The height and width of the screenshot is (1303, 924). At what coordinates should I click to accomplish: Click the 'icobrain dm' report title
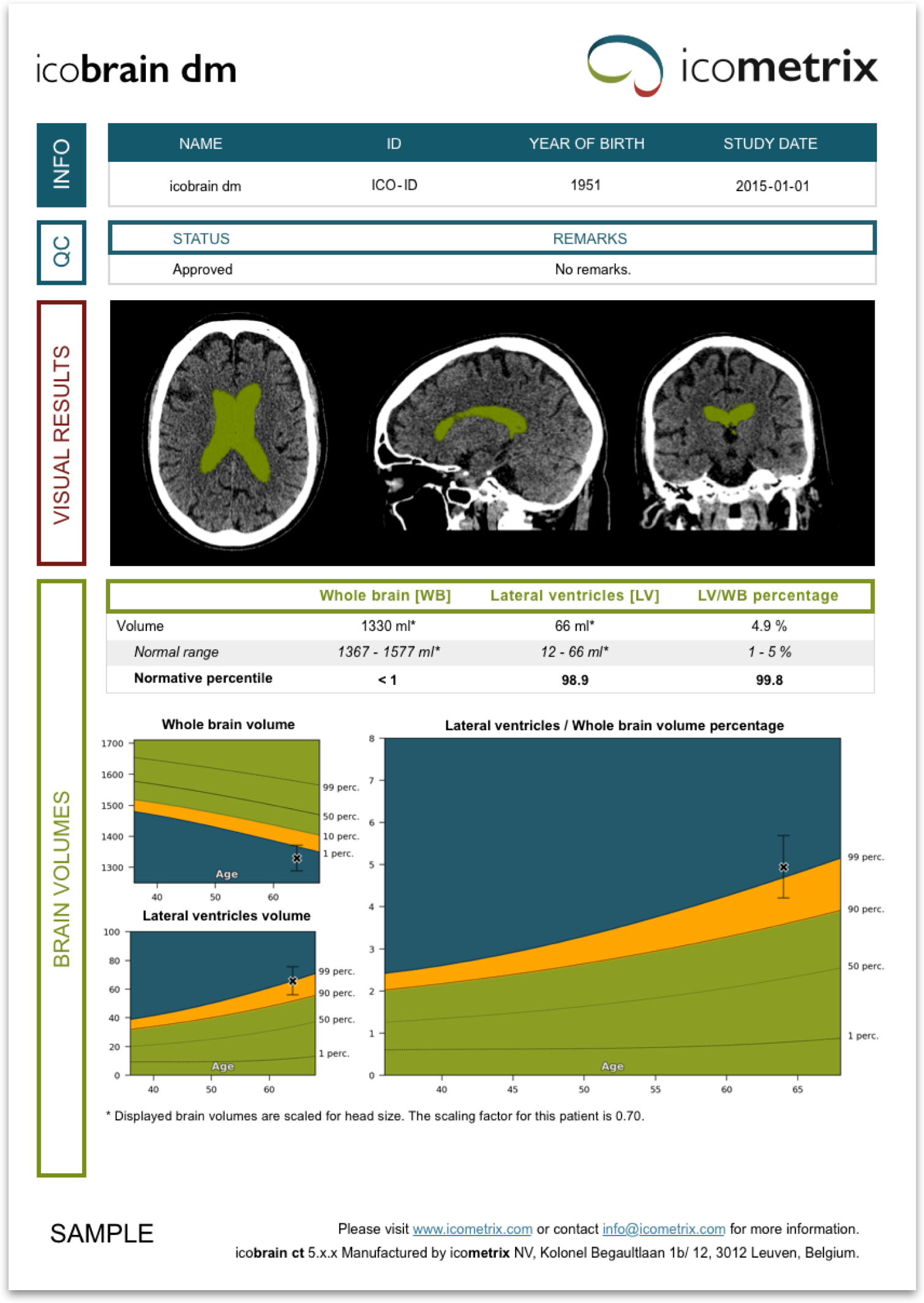[137, 69]
